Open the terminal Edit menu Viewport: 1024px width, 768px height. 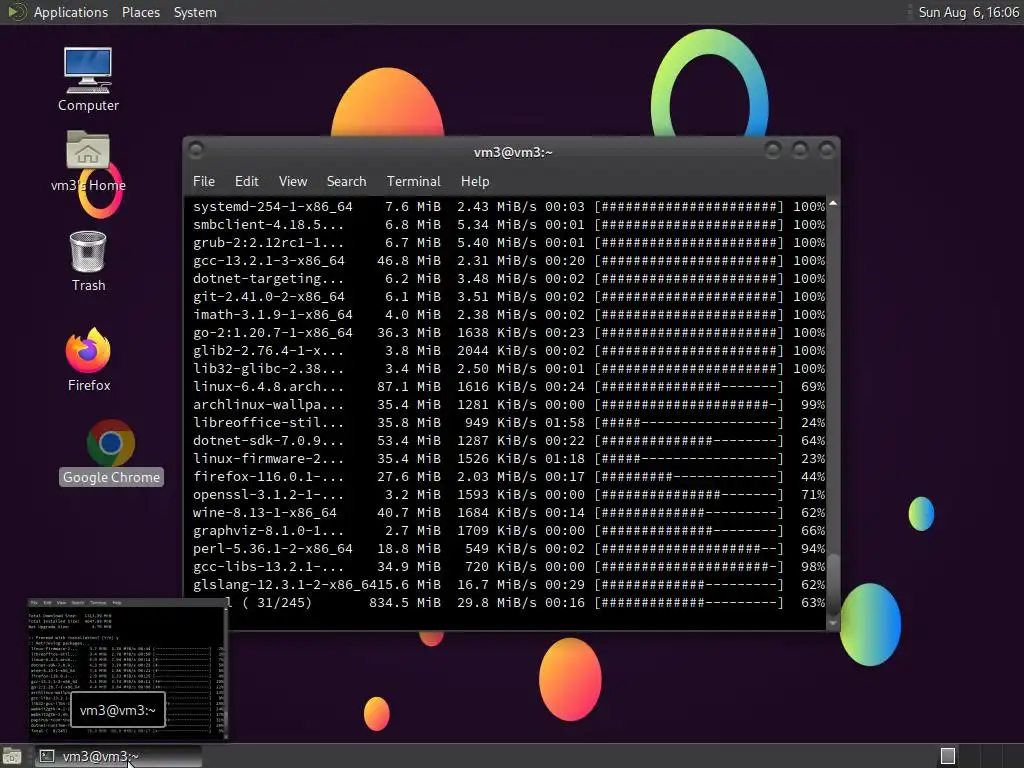coord(246,181)
